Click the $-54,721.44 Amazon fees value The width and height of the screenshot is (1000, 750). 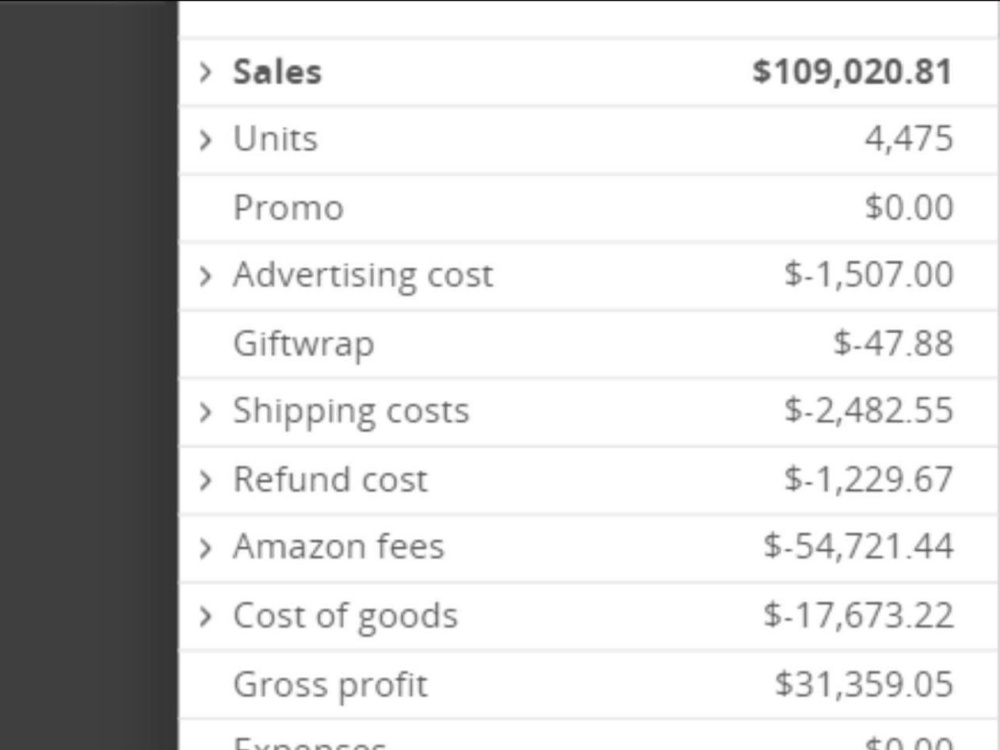858,547
